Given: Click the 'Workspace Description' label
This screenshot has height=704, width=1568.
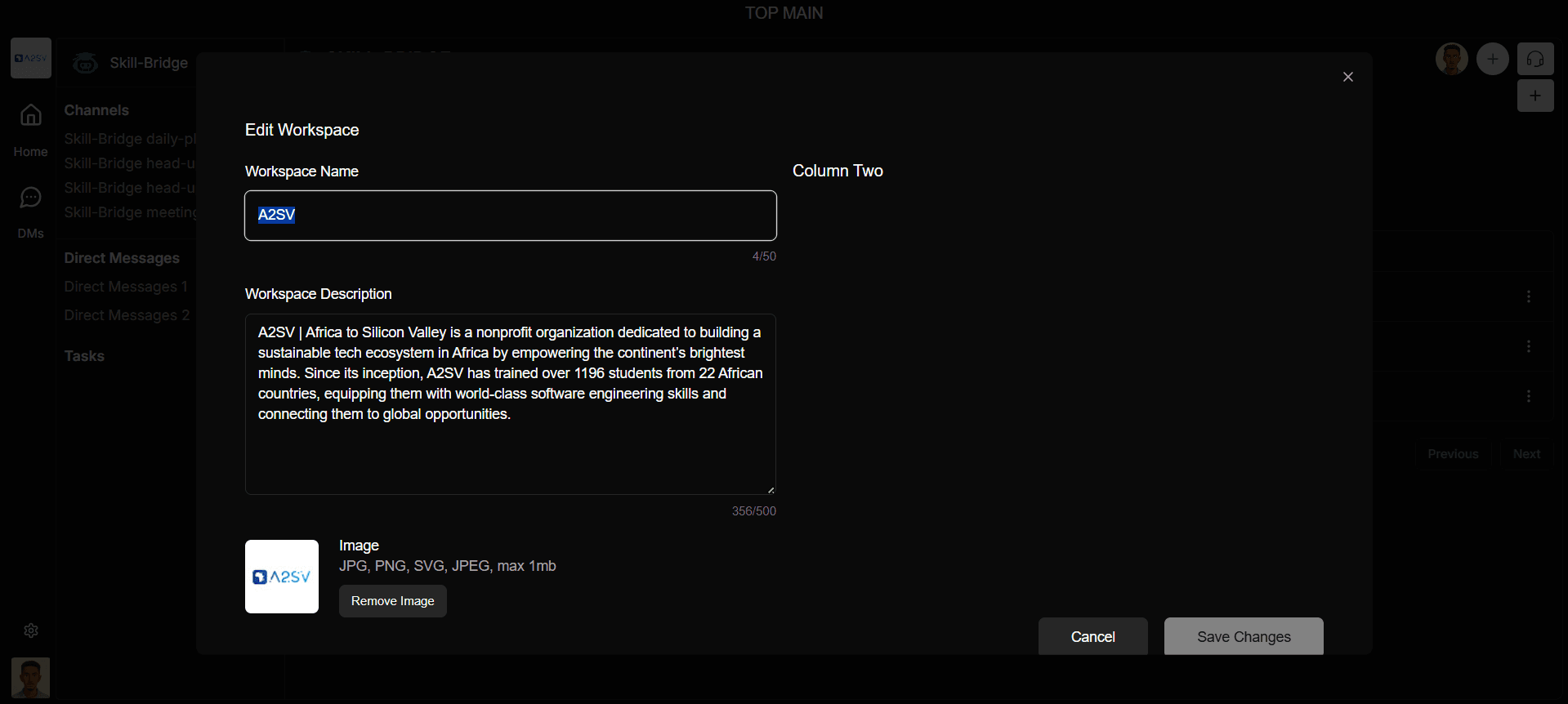Looking at the screenshot, I should (x=319, y=294).
